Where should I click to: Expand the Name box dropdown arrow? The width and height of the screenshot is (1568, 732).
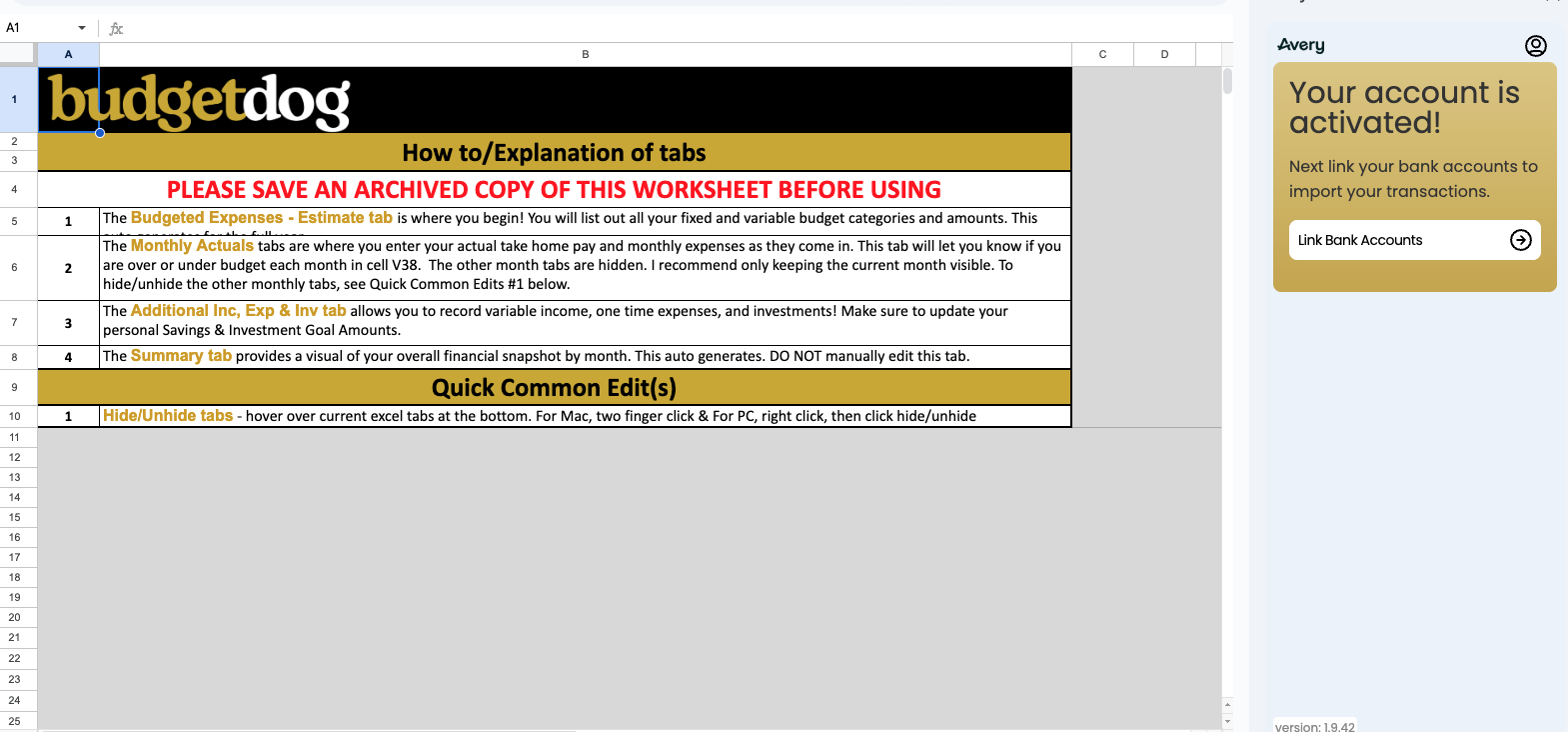pyautogui.click(x=82, y=28)
